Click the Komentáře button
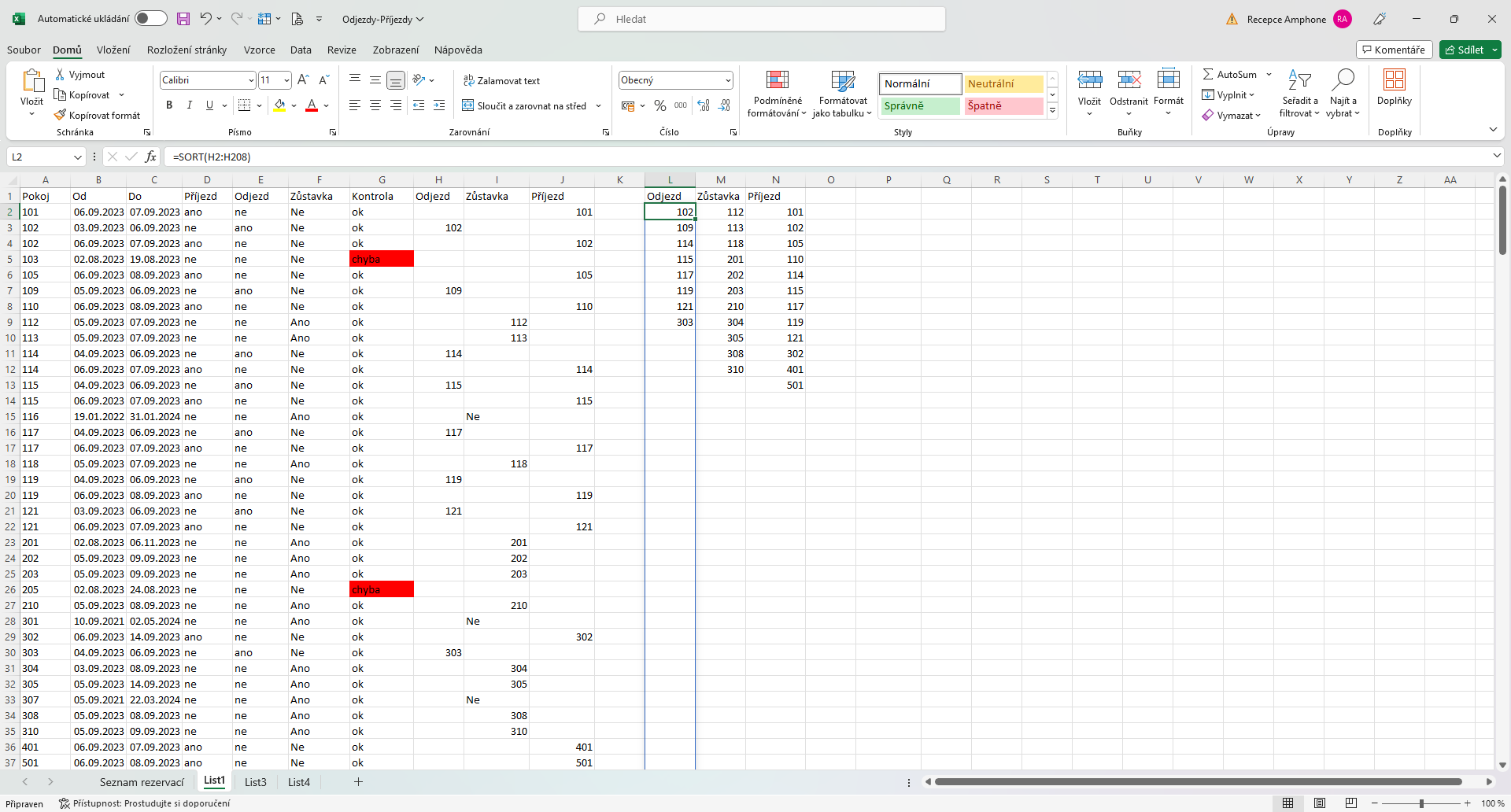Viewport: 1511px width, 812px height. [x=1394, y=50]
